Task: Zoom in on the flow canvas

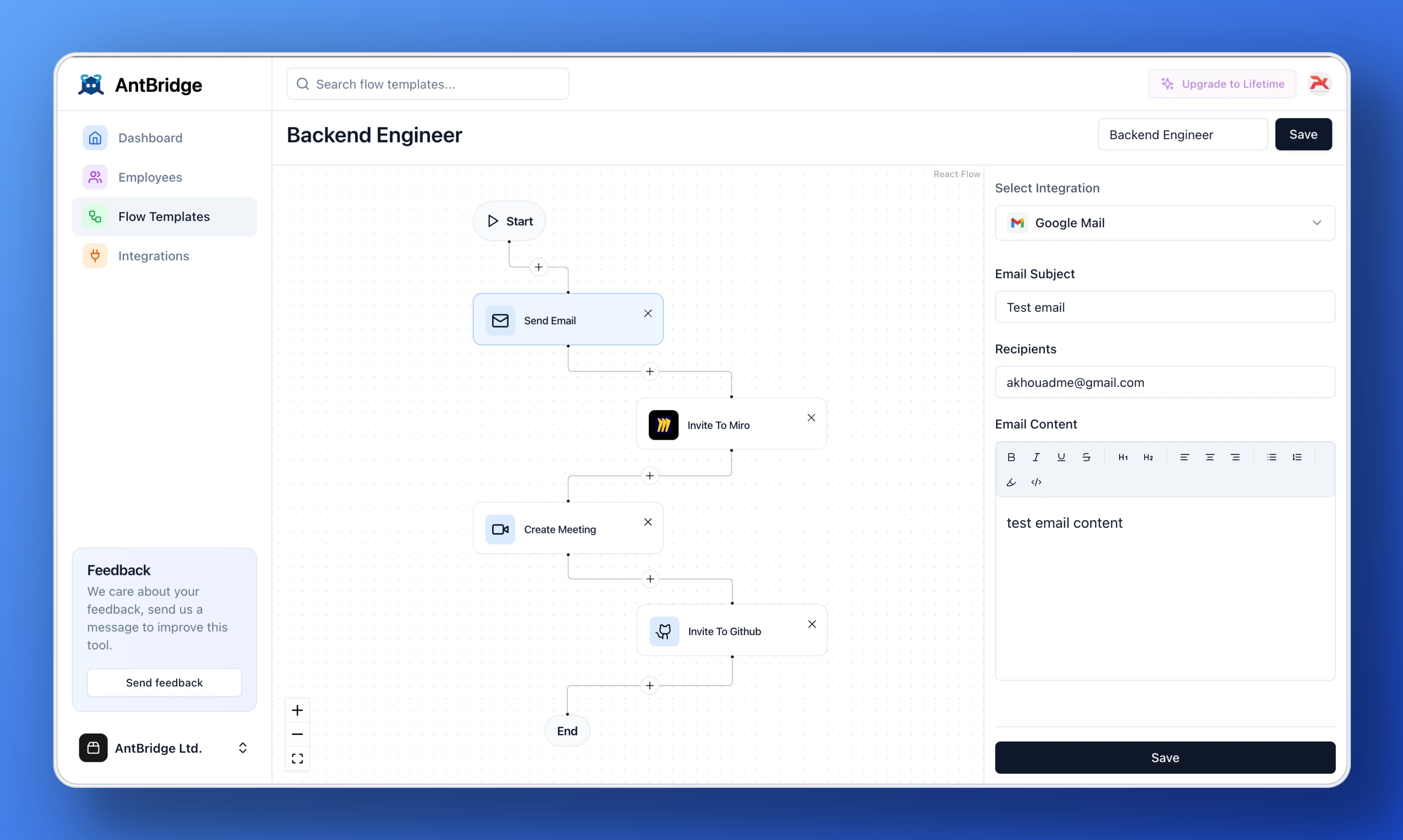Action: 297,710
